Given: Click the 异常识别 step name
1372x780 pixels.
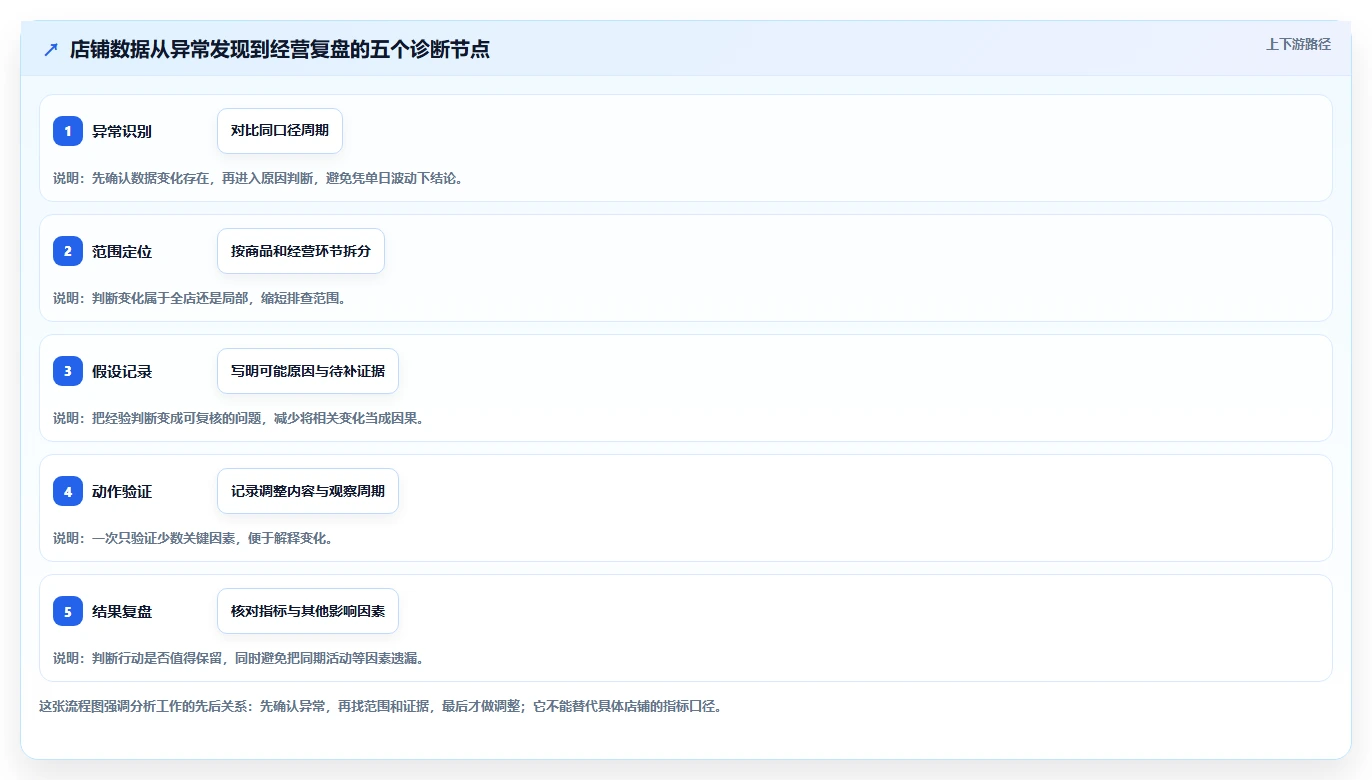Looking at the screenshot, I should click(x=122, y=131).
